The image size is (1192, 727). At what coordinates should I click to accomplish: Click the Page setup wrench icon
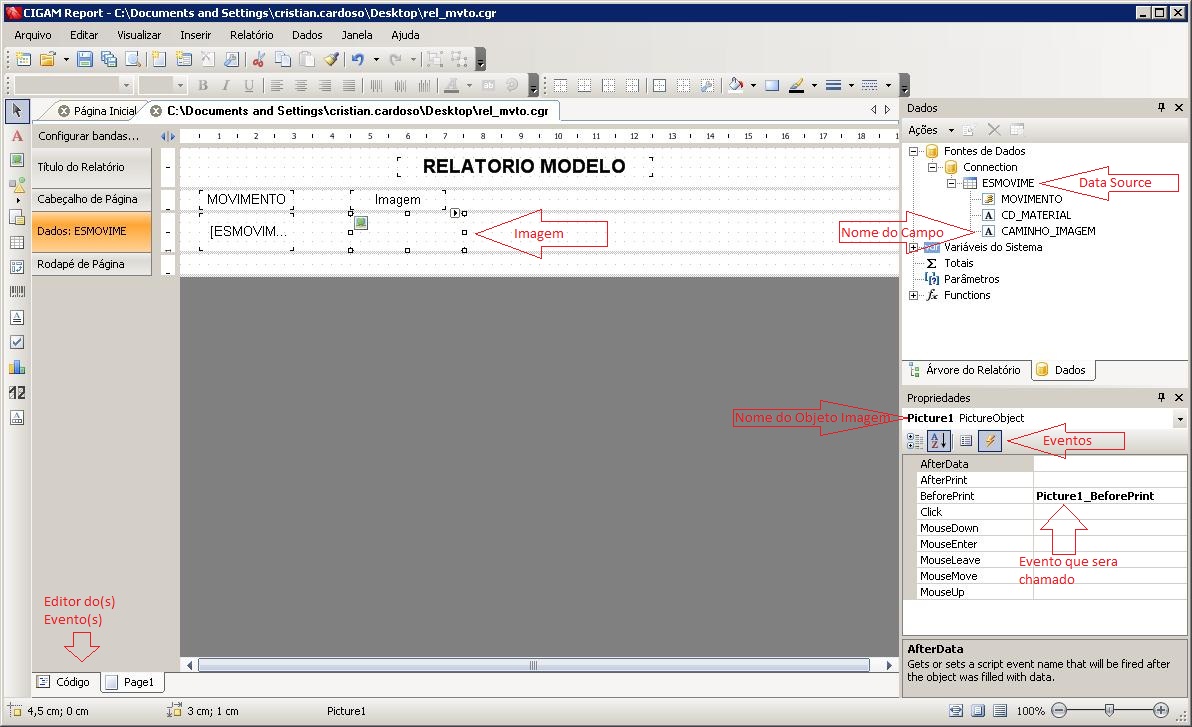[231, 59]
